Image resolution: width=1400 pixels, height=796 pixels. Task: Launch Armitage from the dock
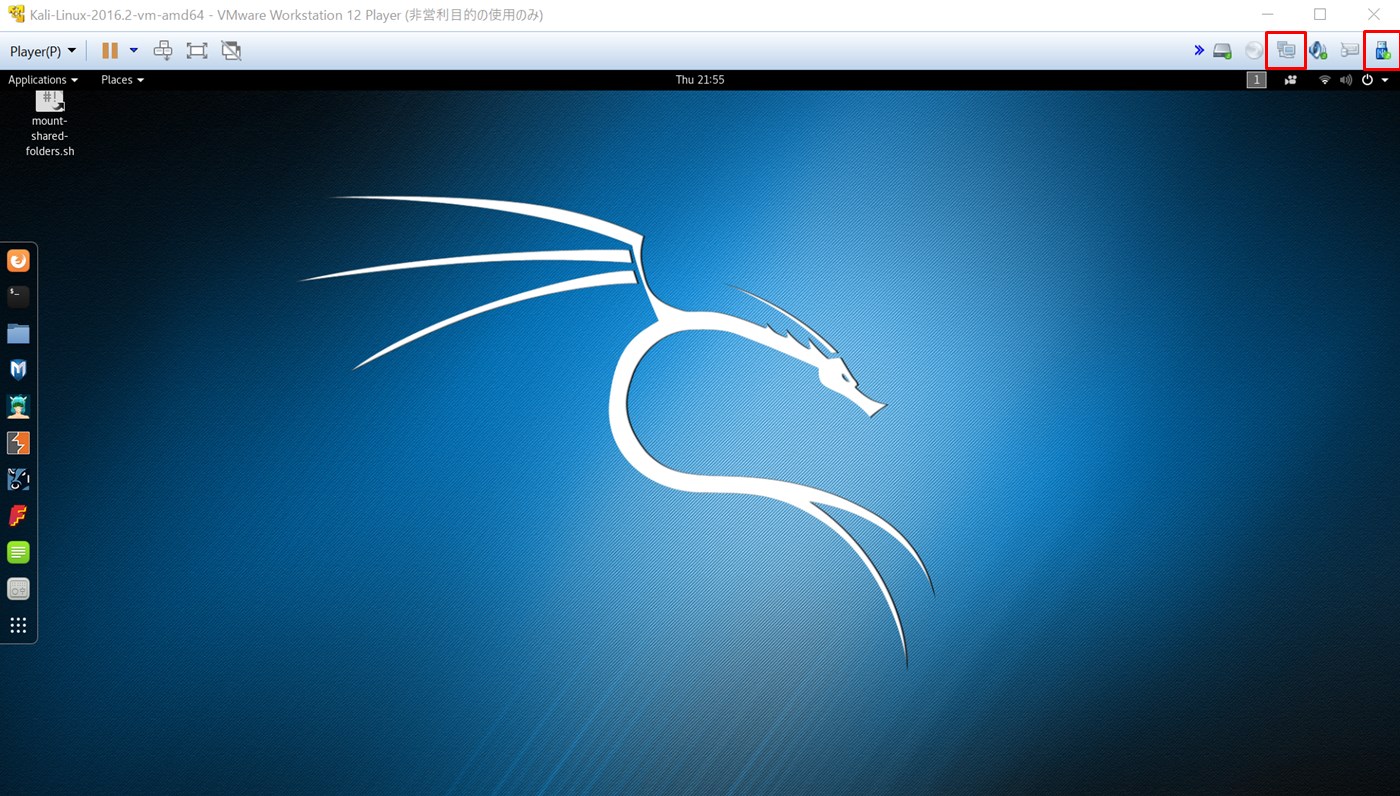coord(18,406)
